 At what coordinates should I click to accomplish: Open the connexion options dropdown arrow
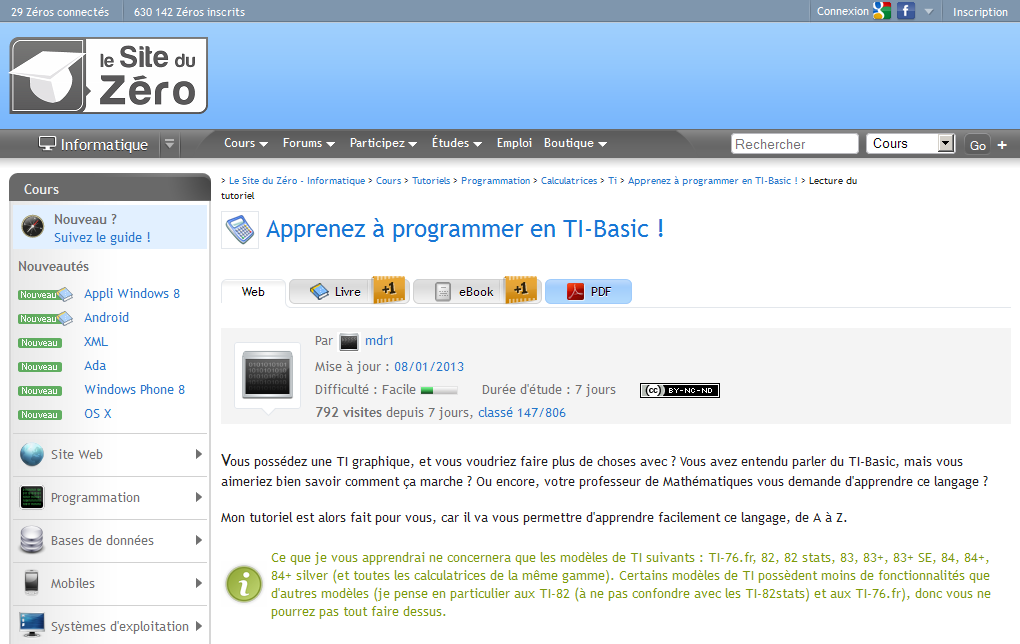[929, 11]
